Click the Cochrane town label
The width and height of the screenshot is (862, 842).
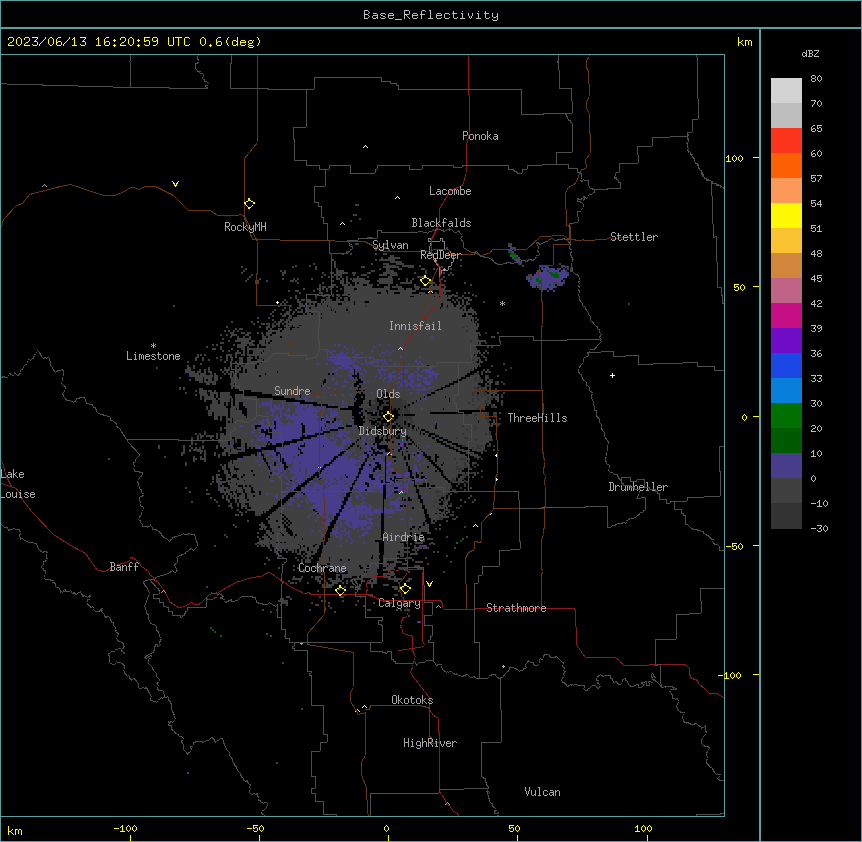coord(322,568)
